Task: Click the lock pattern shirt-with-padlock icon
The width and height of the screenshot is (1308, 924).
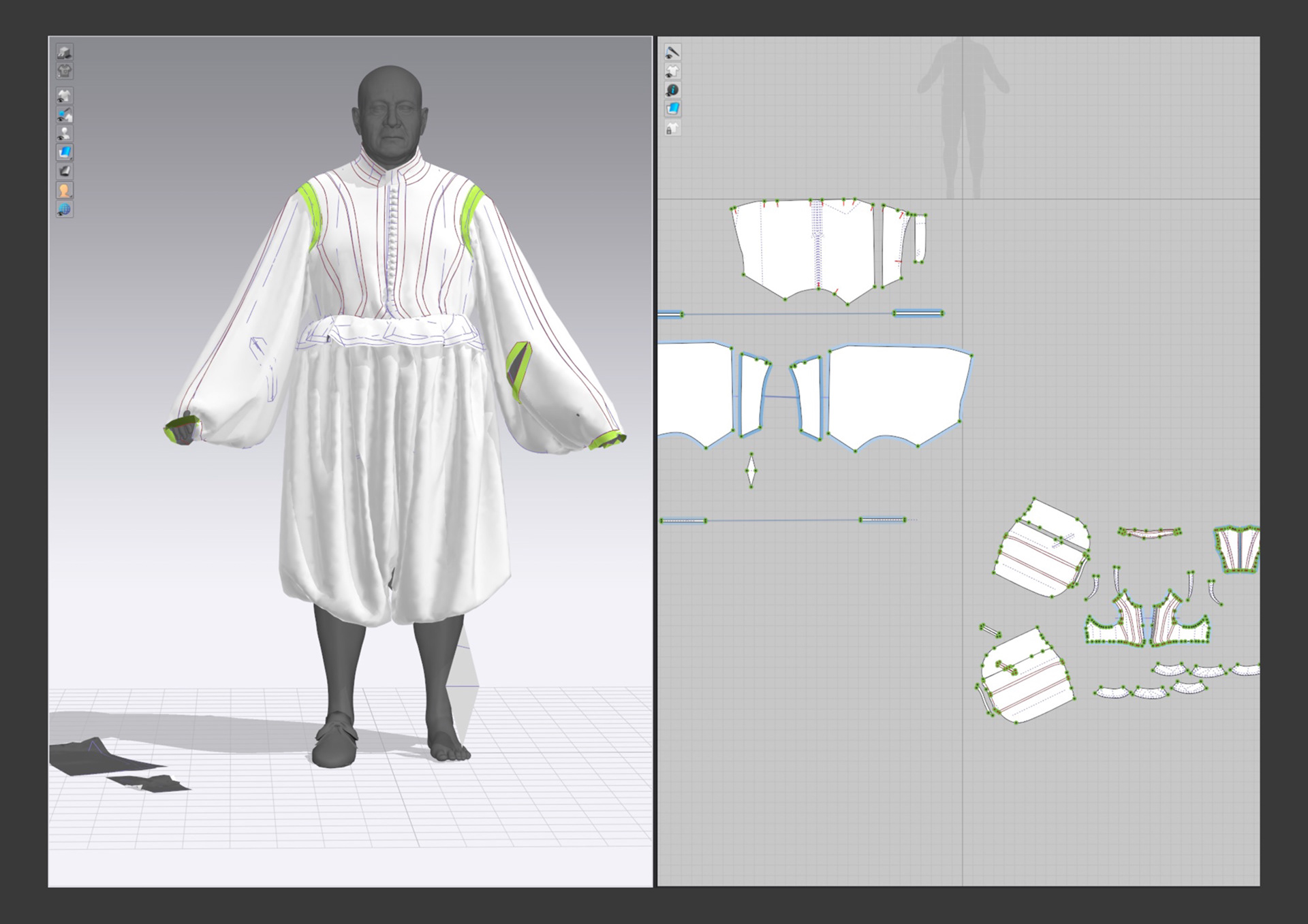Action: pyautogui.click(x=672, y=128)
